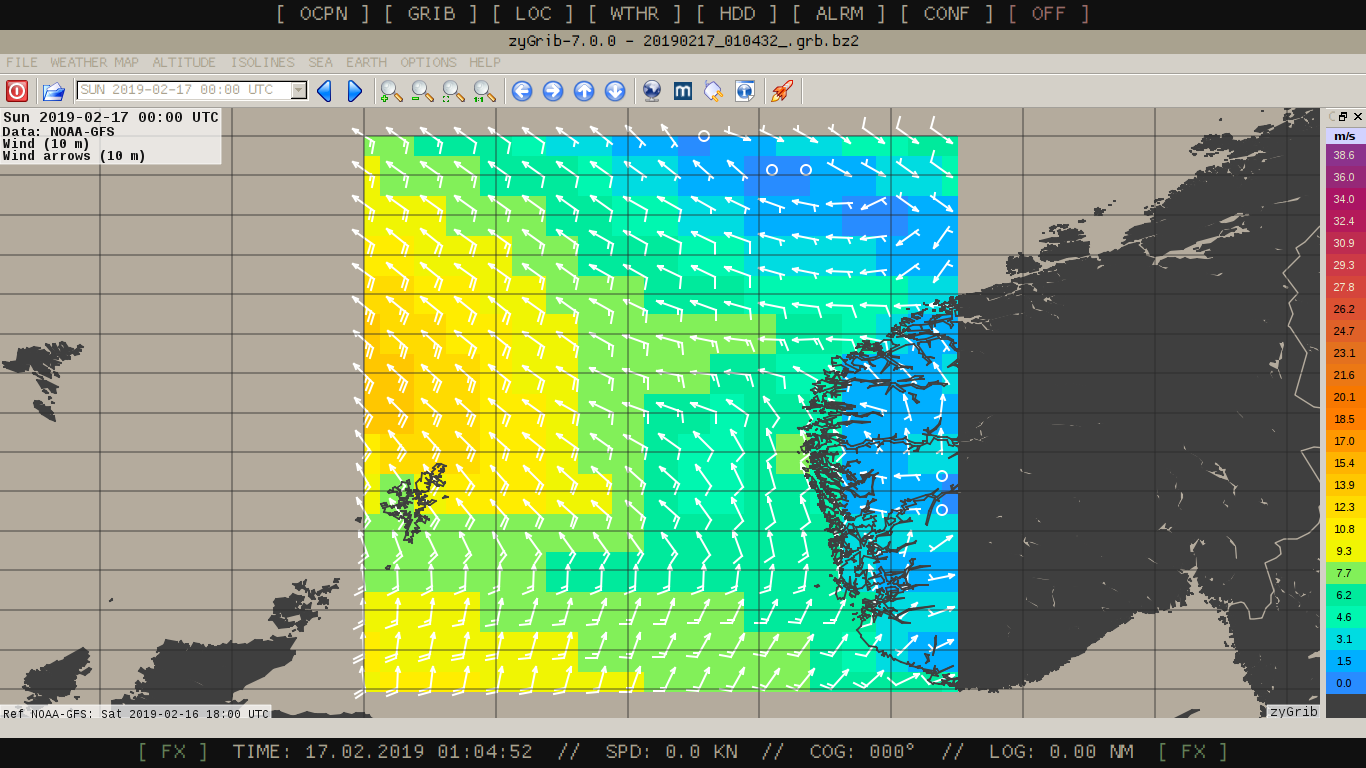This screenshot has height=768, width=1366.
Task: Click the [ CONF ] top bar button
Action: (947, 14)
